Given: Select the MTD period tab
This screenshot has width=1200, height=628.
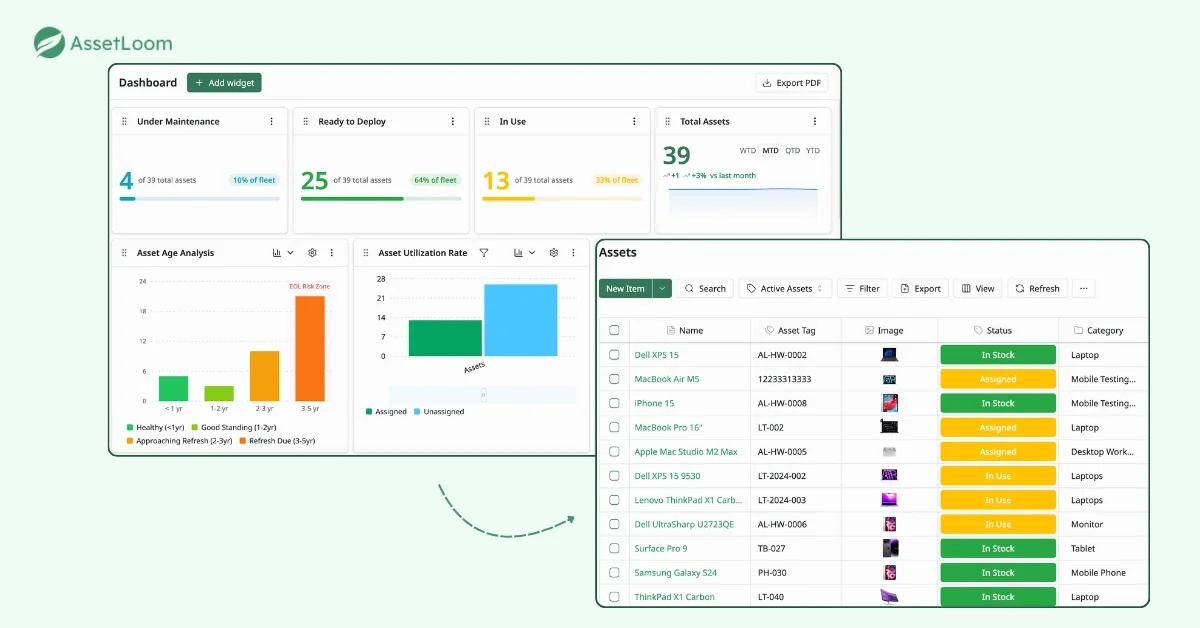Looking at the screenshot, I should tap(770, 151).
